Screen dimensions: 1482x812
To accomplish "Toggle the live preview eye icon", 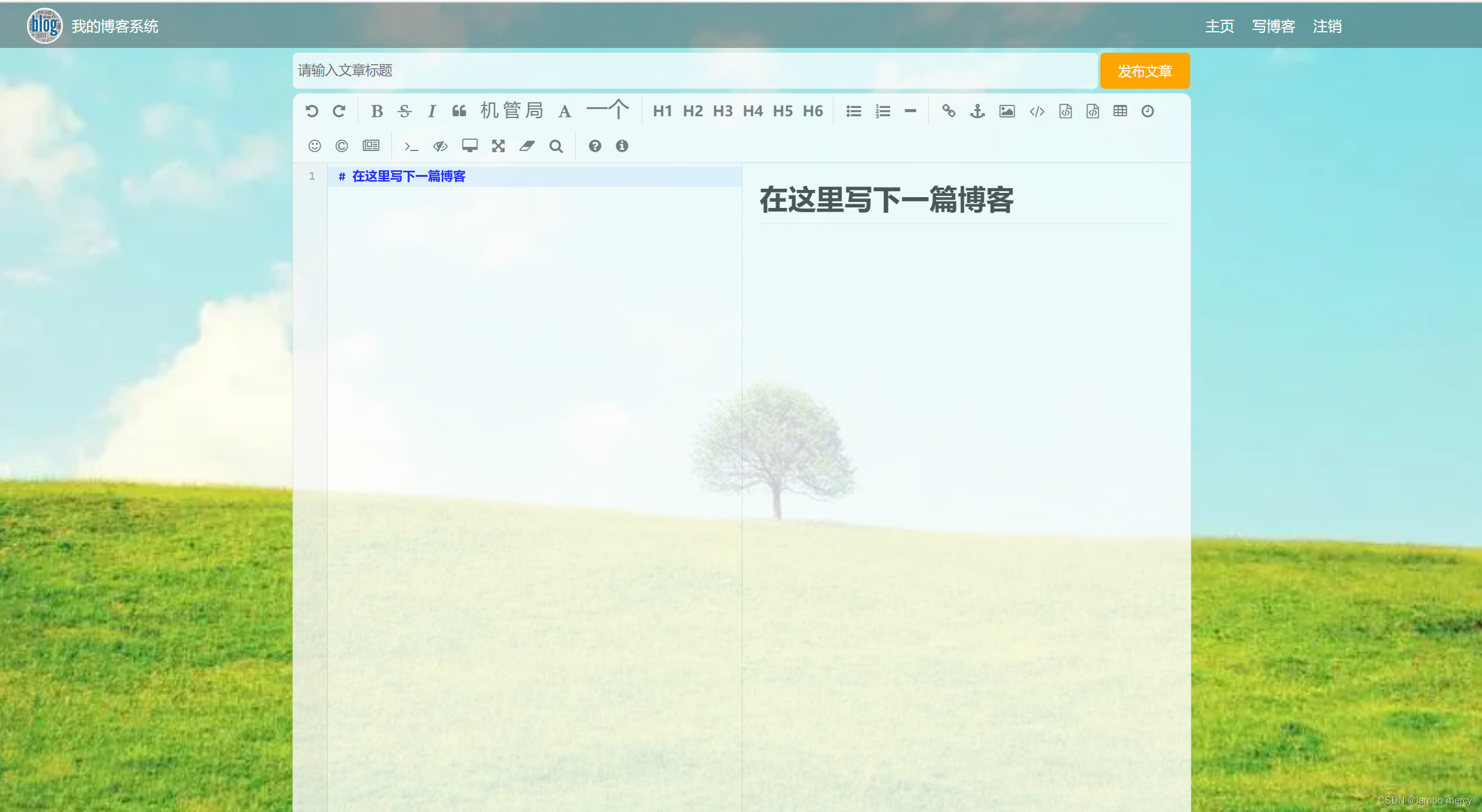I will [x=441, y=146].
